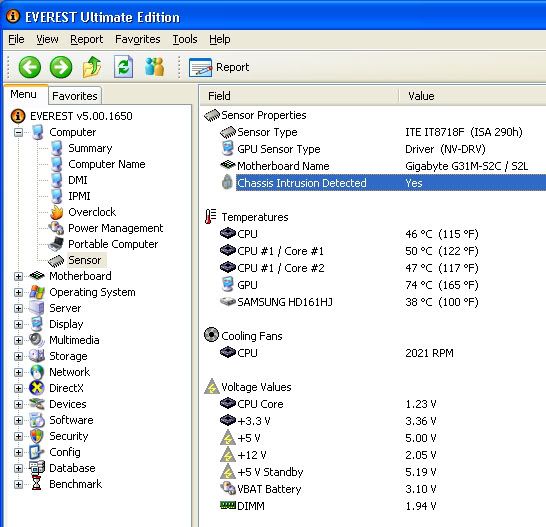
Task: Open the Manage users people icon
Action: pyautogui.click(x=154, y=67)
